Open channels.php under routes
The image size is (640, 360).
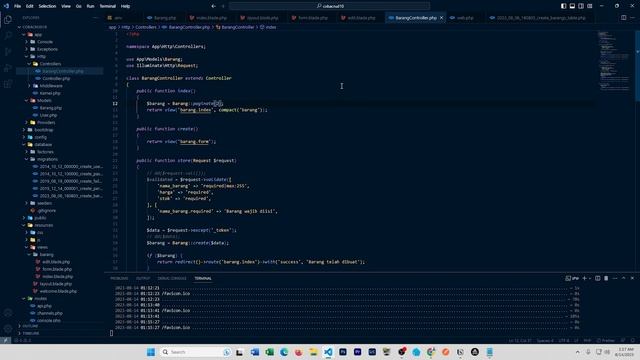49,313
